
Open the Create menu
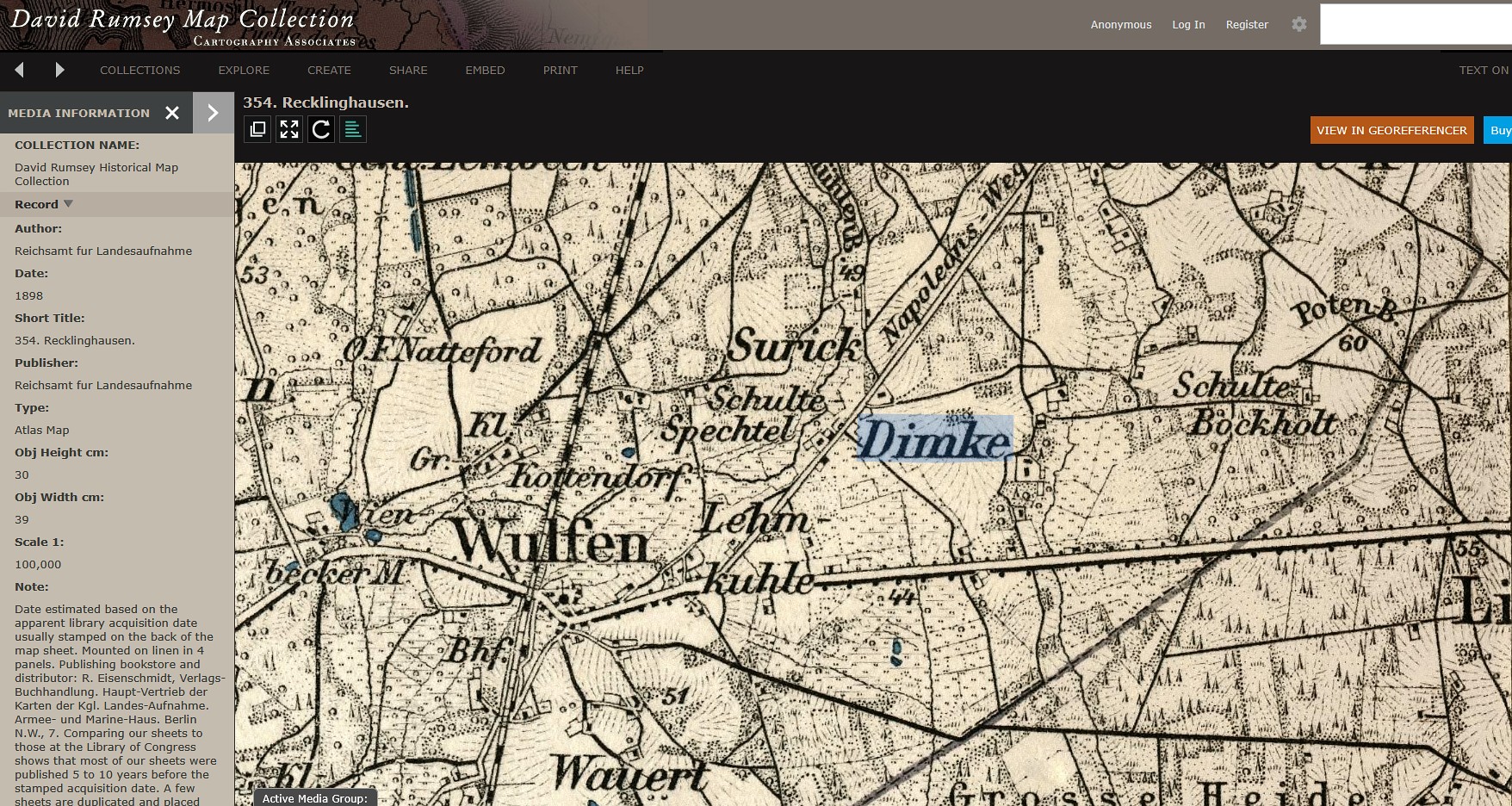pos(329,70)
